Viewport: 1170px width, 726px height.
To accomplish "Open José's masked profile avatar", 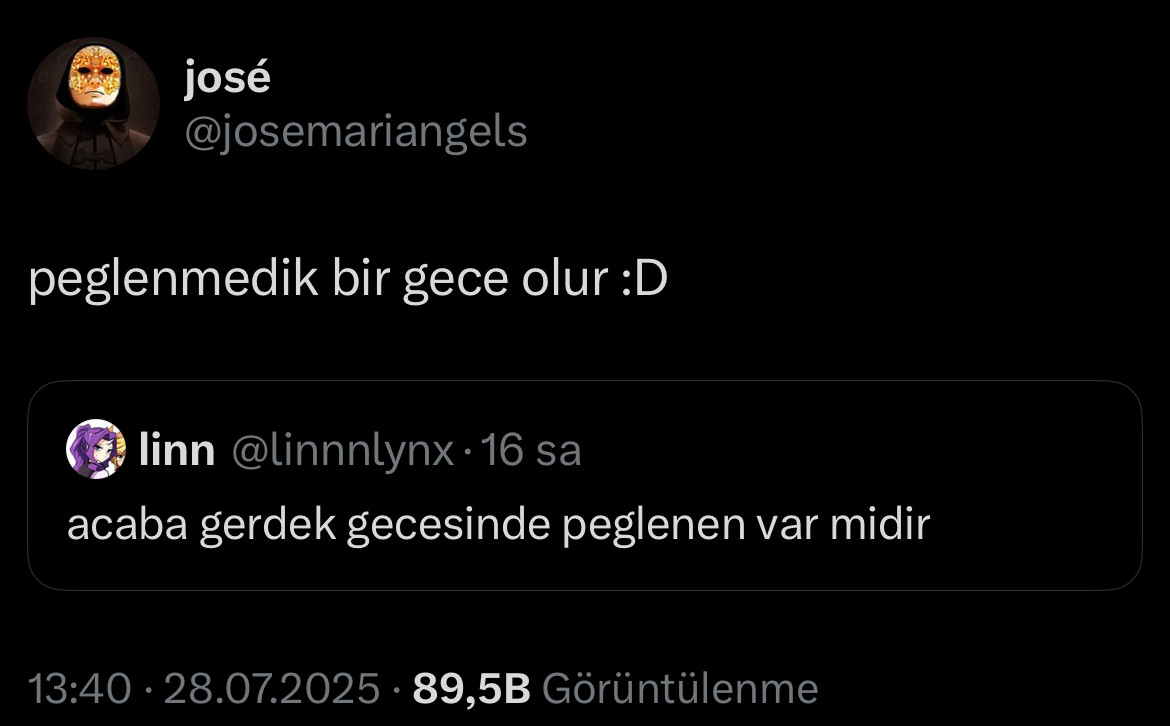I will click(x=93, y=103).
